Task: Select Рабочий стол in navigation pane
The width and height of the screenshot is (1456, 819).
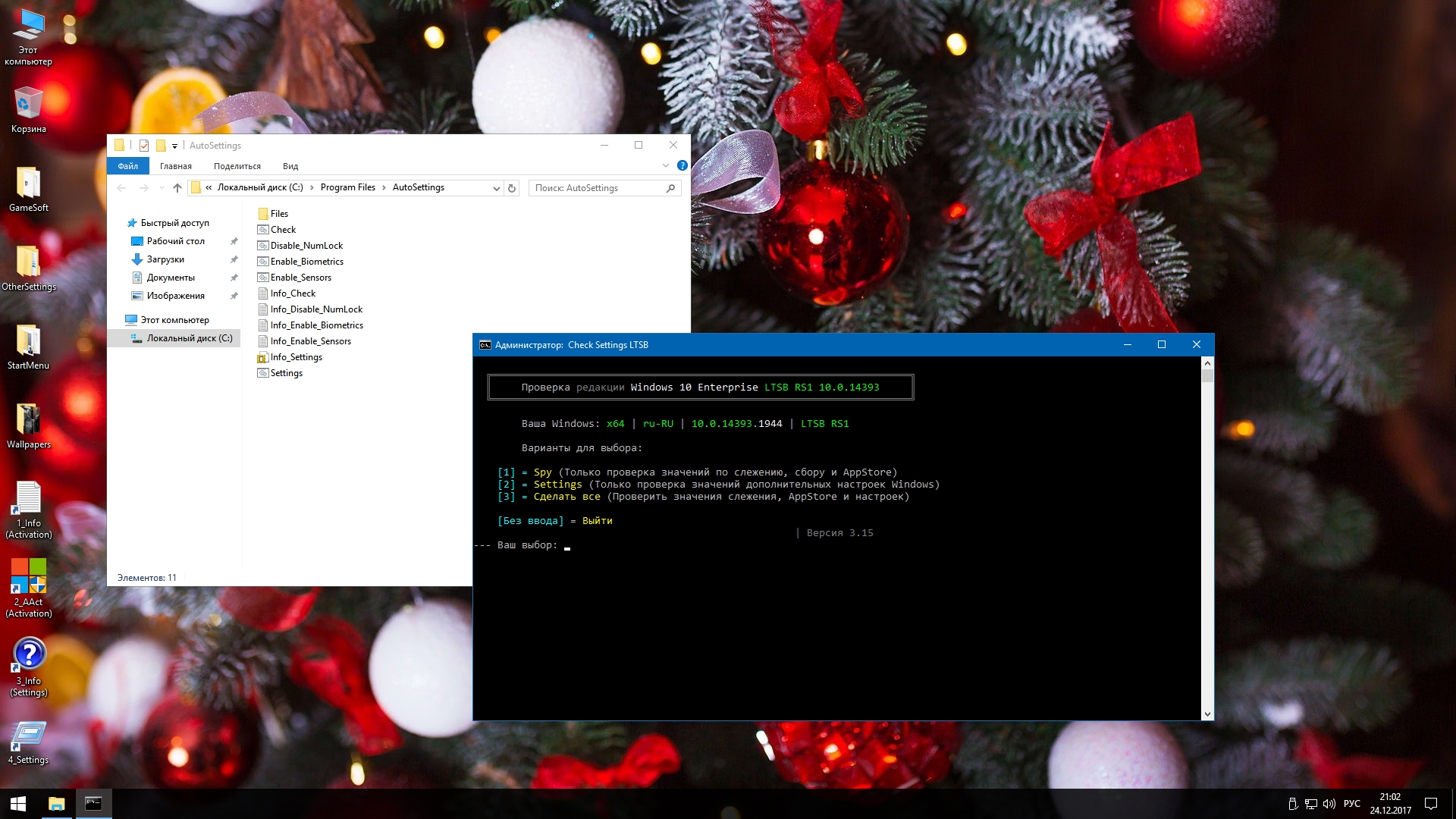Action: coord(176,241)
